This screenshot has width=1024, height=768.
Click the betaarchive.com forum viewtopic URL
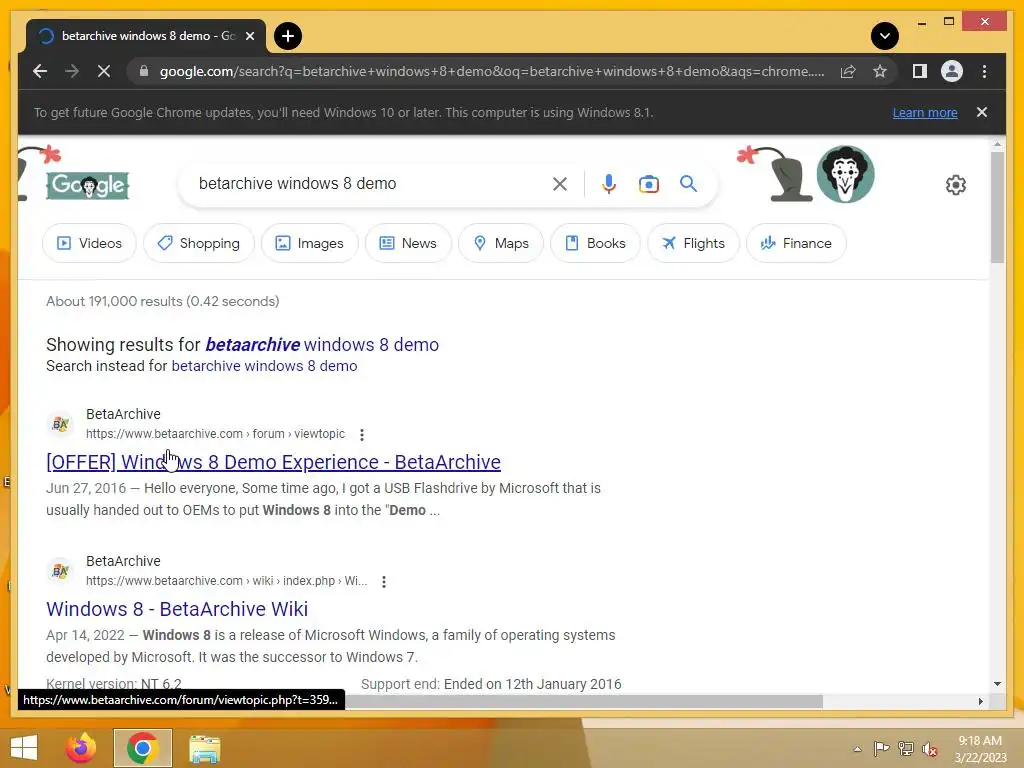point(216,434)
